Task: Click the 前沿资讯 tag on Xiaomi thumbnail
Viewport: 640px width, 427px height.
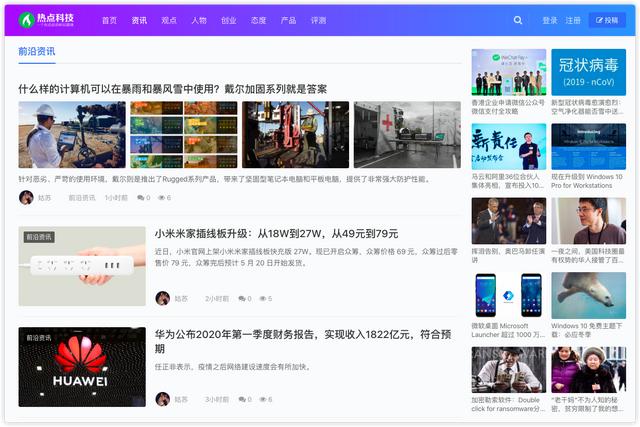Action: click(x=39, y=237)
